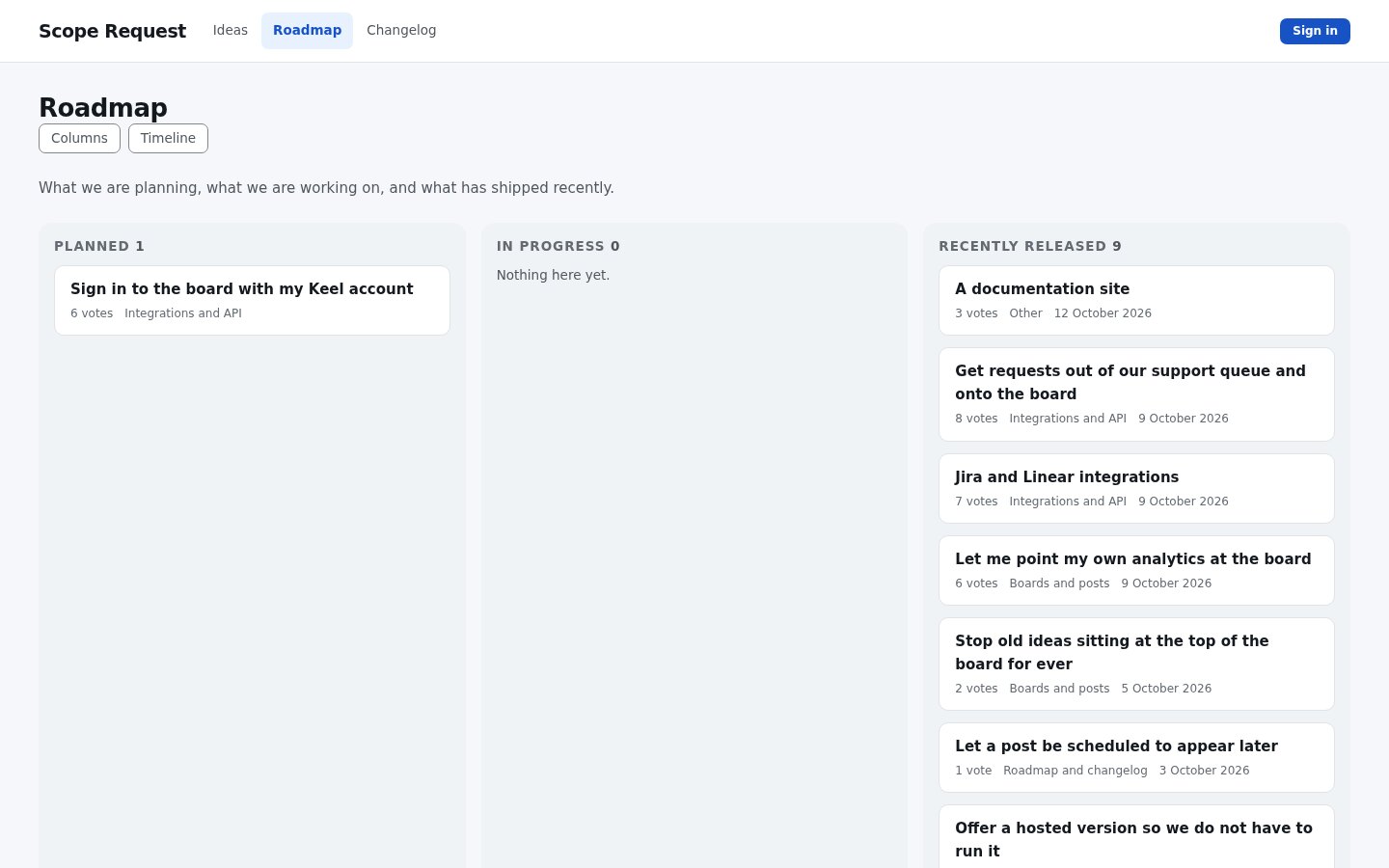Click the 'Other' category label
This screenshot has height=868, width=1389.
tap(1025, 313)
